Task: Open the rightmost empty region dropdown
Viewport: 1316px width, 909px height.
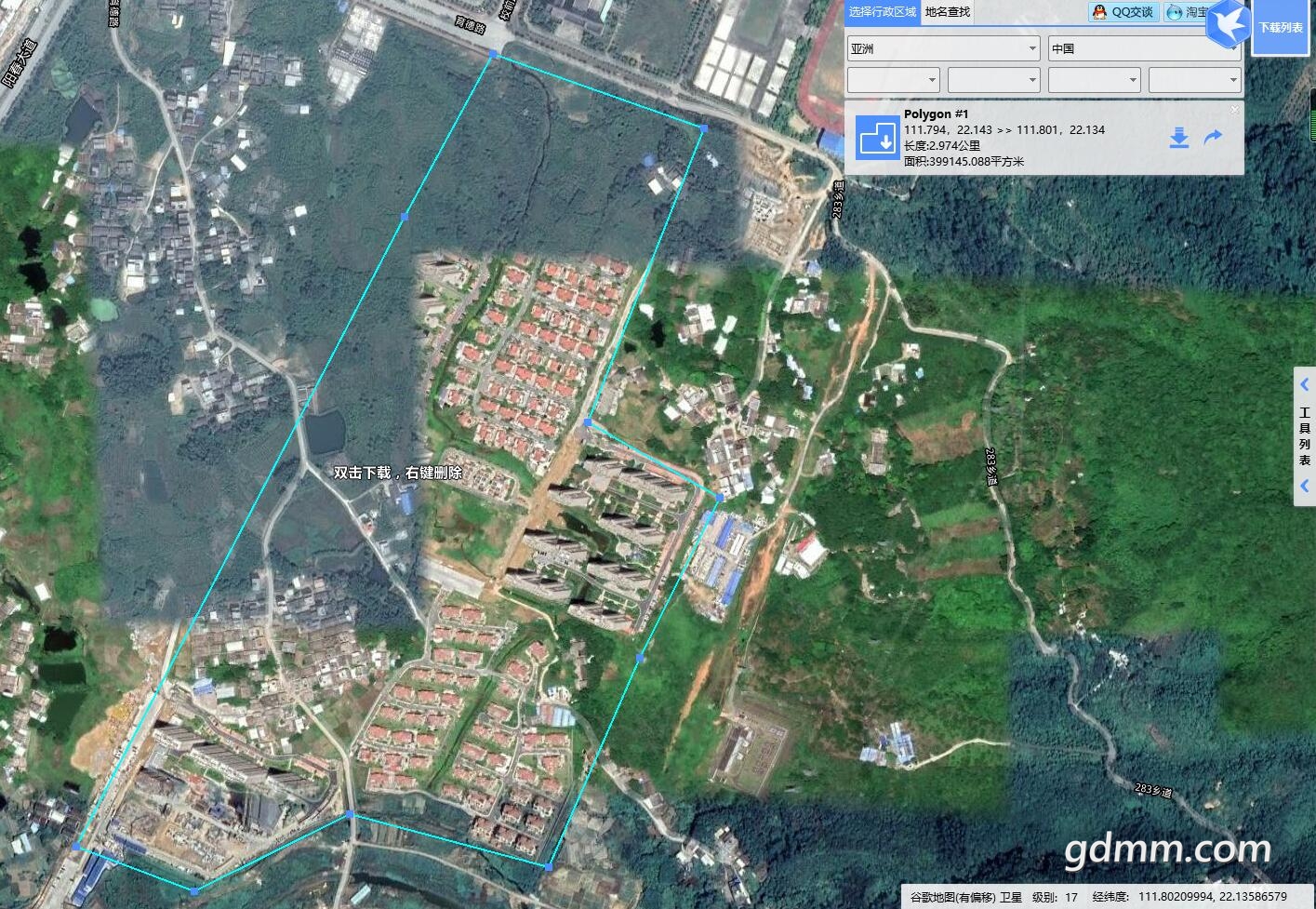Action: (x=1194, y=80)
